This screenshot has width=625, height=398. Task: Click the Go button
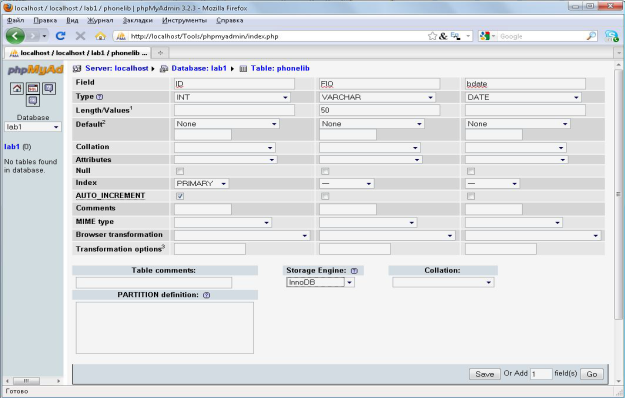tap(592, 374)
